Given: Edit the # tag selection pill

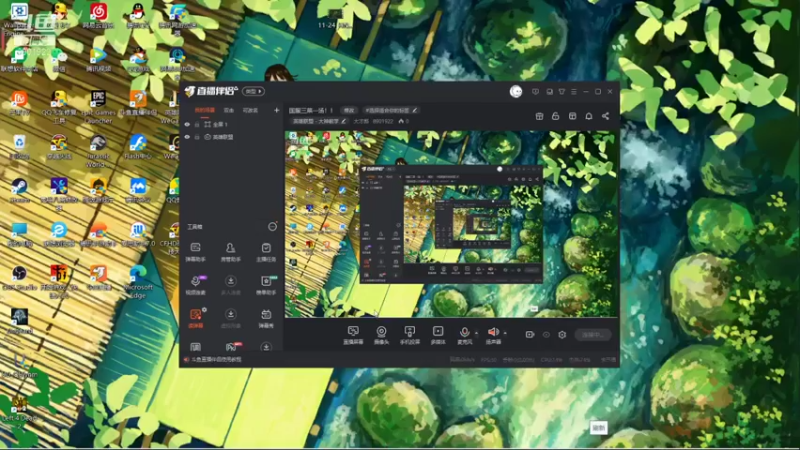Looking at the screenshot, I should [x=391, y=110].
